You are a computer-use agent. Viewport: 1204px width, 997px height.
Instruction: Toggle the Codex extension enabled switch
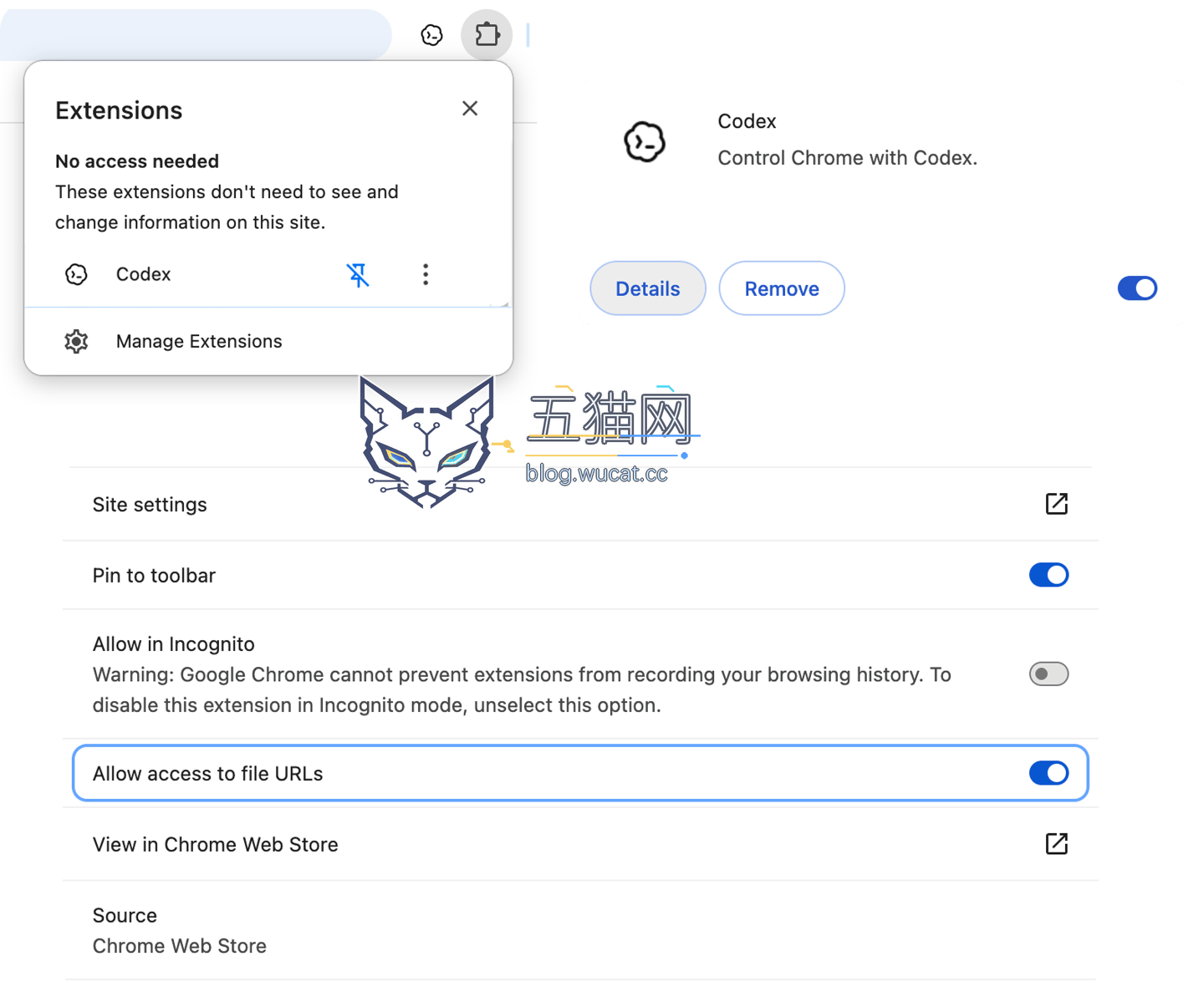[1137, 288]
